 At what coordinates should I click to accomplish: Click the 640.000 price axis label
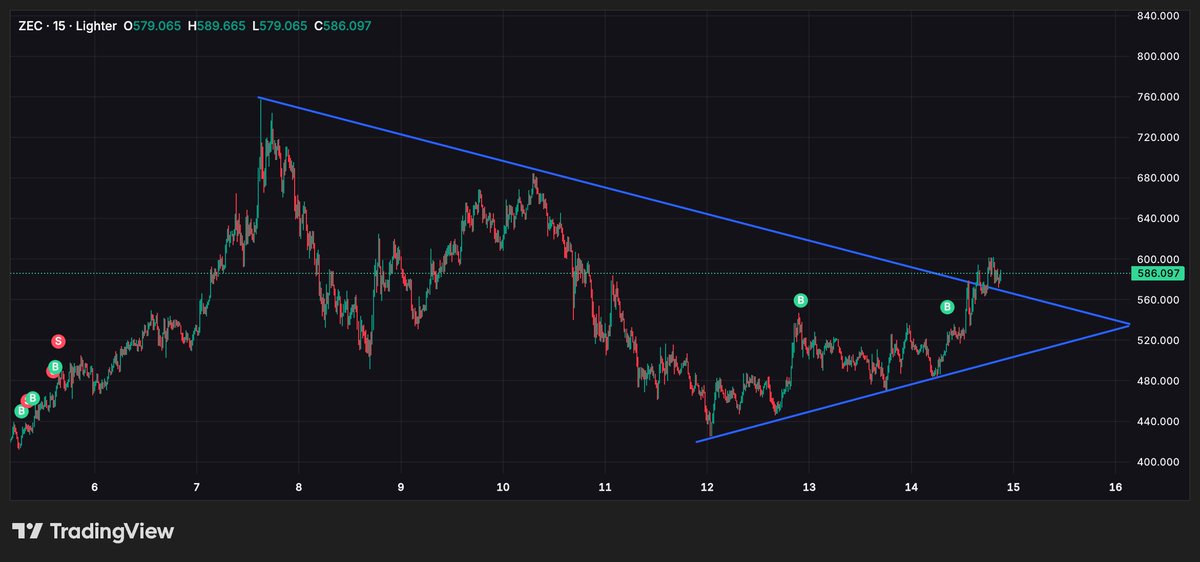point(1158,218)
